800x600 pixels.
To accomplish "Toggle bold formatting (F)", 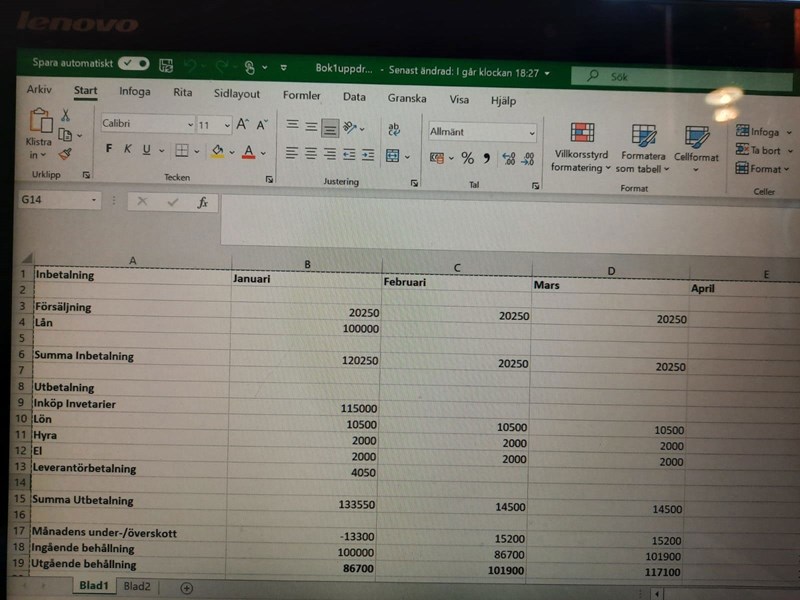I will 109,149.
